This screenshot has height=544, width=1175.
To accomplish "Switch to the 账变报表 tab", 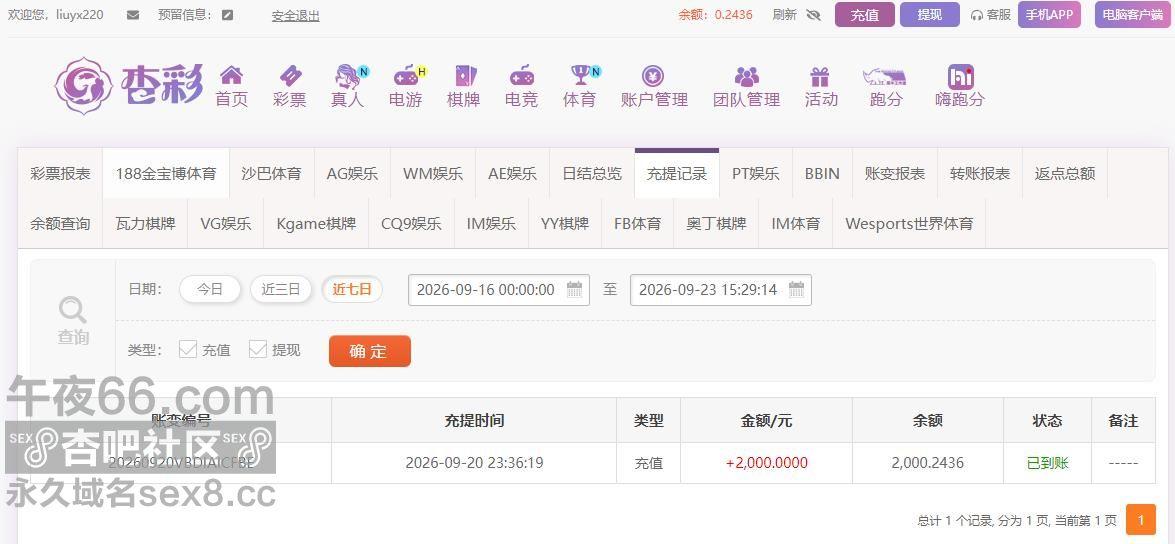I will click(895, 174).
